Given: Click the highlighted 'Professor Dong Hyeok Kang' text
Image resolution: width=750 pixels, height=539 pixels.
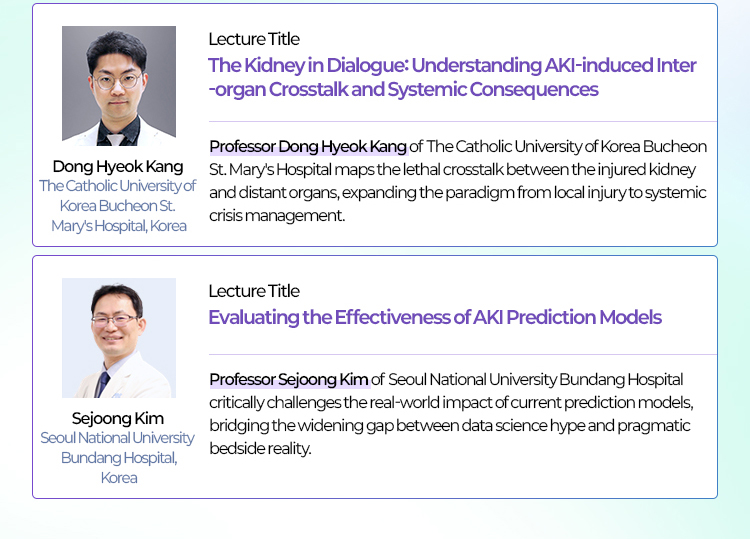Looking at the screenshot, I should [308, 147].
